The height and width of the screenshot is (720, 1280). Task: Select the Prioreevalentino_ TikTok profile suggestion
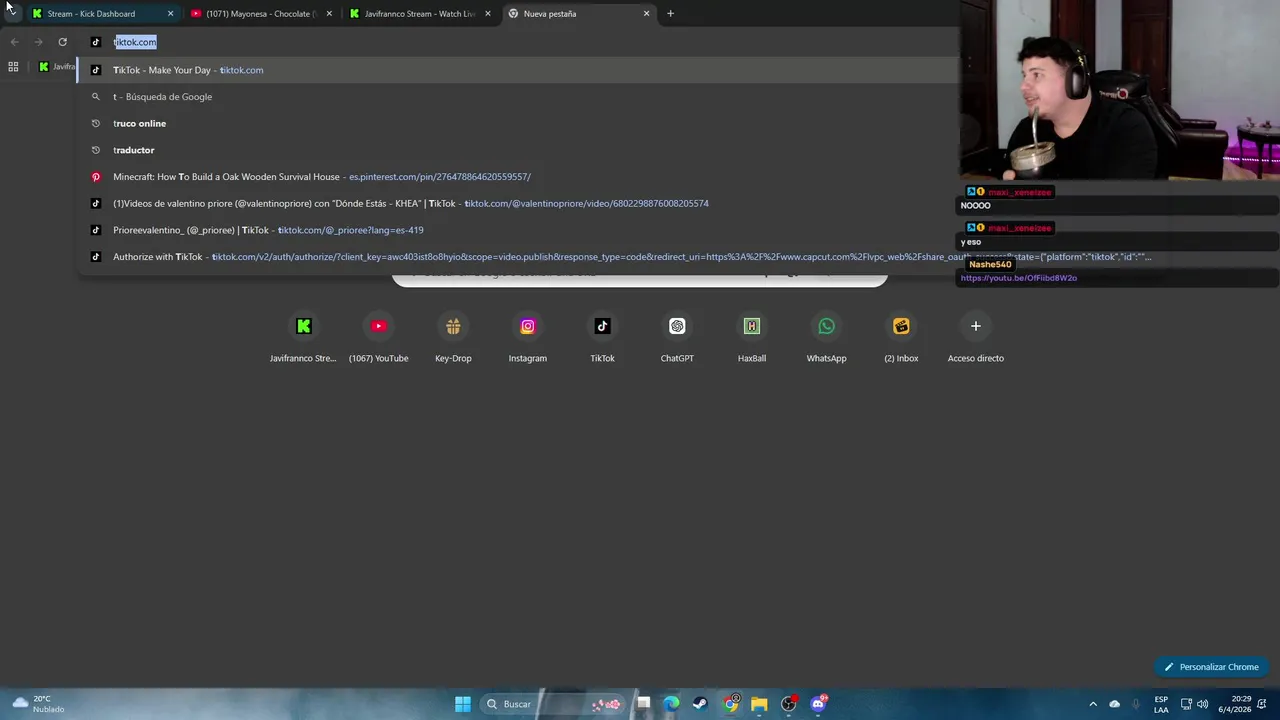click(518, 230)
